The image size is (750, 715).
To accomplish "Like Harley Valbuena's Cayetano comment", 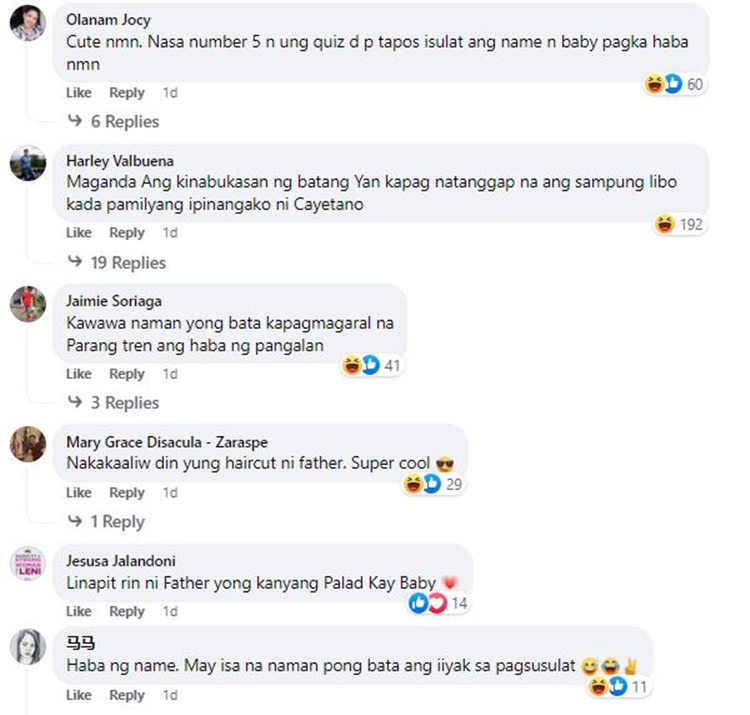I will tap(78, 232).
